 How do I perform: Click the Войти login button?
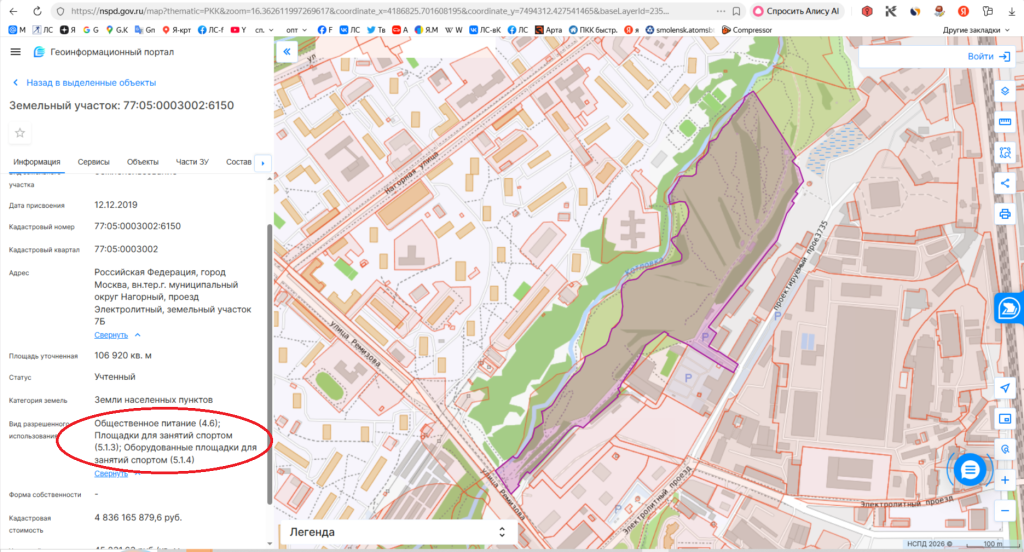tap(989, 56)
